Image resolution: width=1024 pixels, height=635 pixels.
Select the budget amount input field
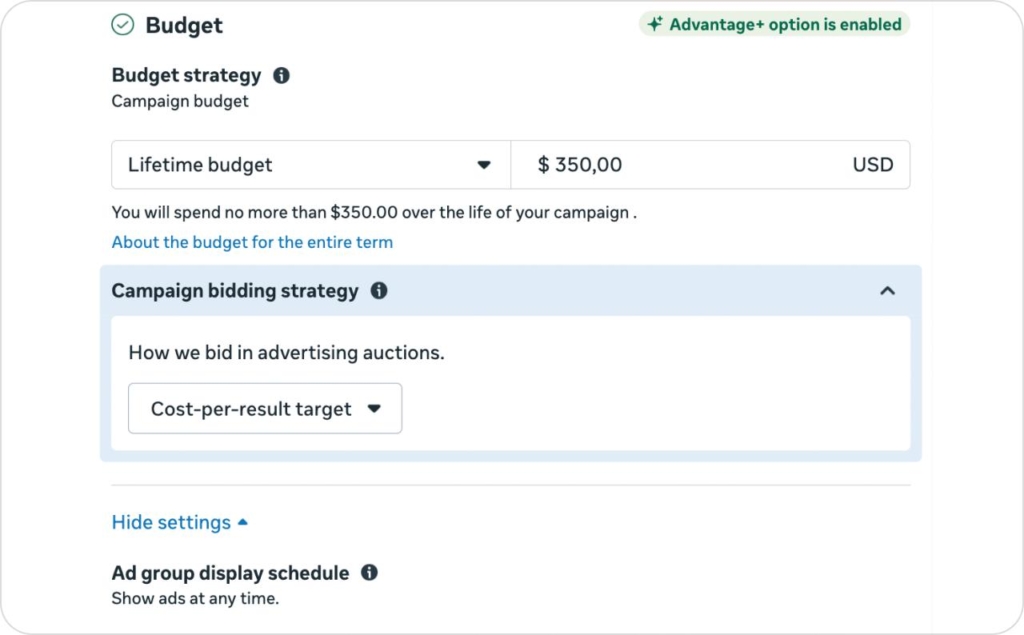pos(650,164)
